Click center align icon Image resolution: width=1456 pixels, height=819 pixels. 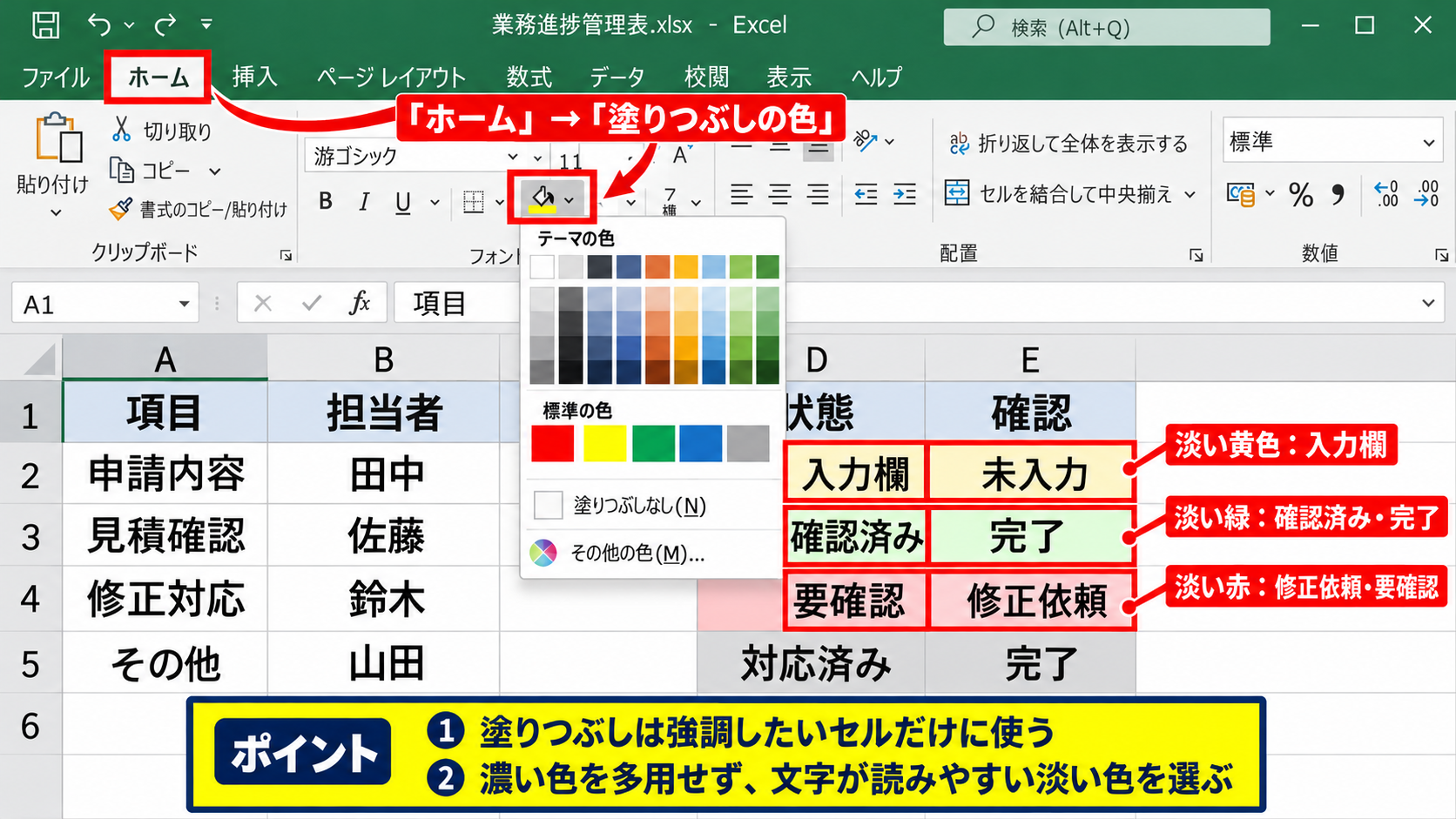pos(779,194)
